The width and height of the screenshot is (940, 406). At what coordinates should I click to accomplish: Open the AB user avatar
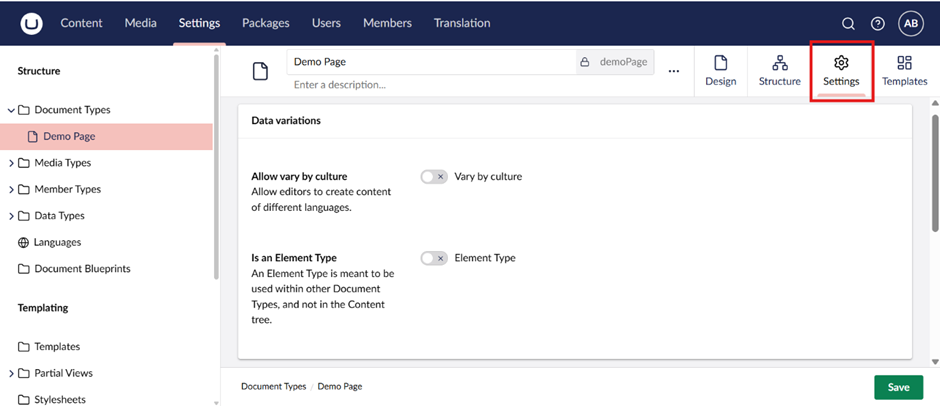pos(911,24)
